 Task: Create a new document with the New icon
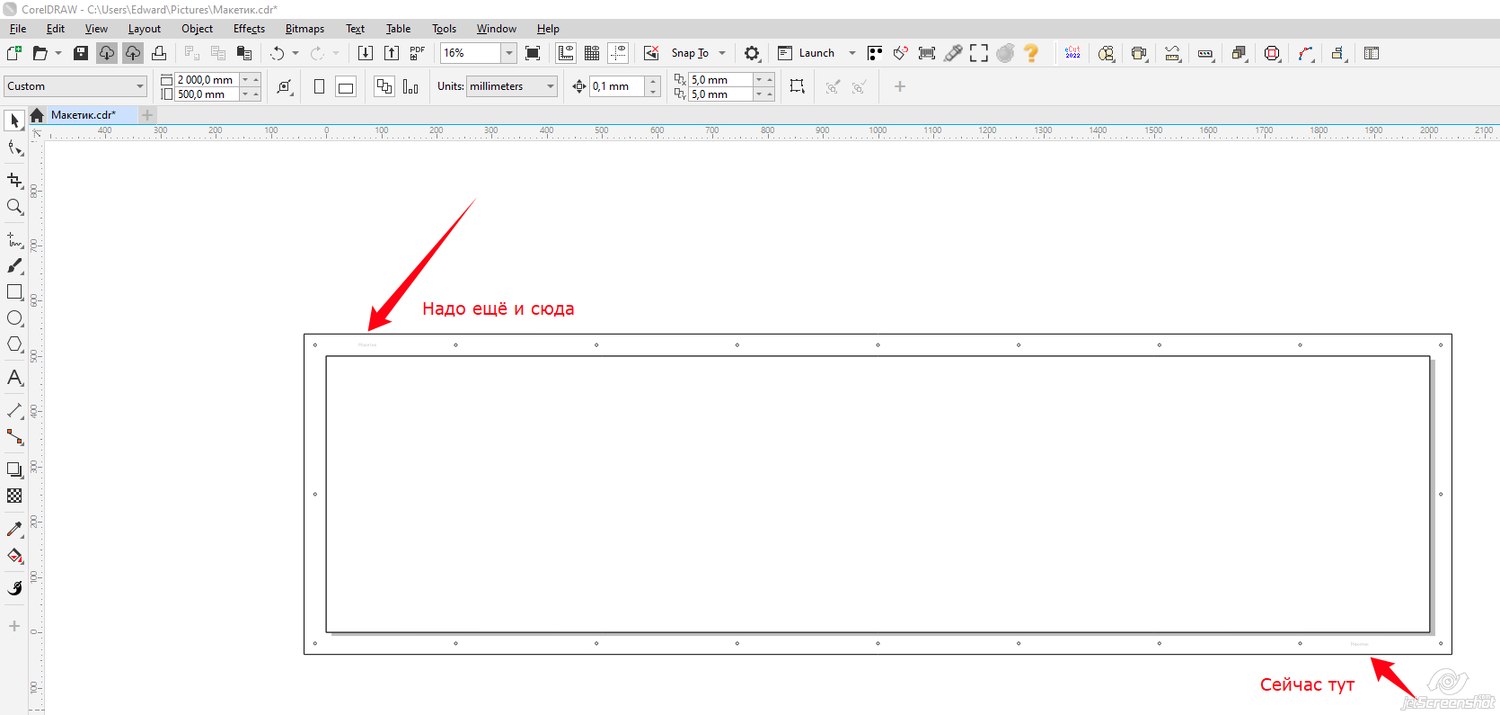pyautogui.click(x=14, y=53)
